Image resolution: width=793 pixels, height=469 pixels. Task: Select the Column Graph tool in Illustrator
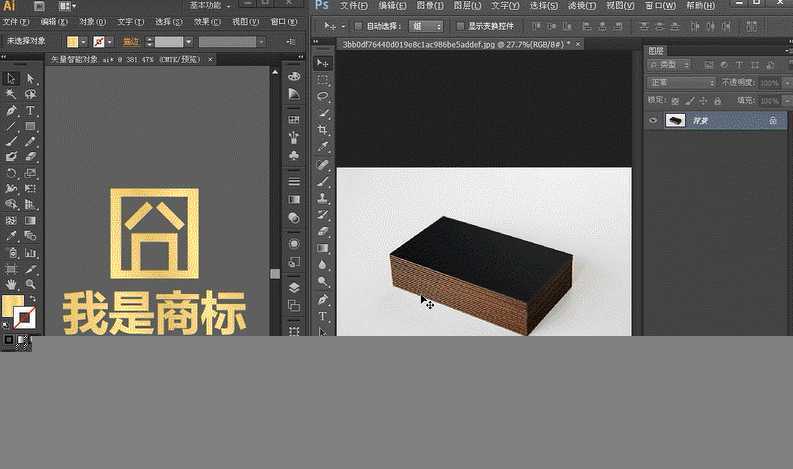click(30, 252)
